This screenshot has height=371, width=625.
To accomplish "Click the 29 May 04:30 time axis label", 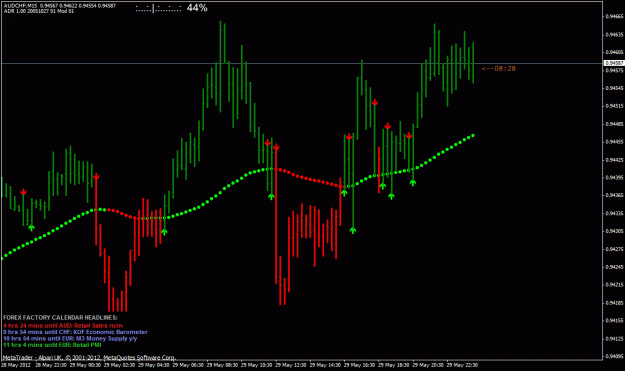I will [153, 365].
